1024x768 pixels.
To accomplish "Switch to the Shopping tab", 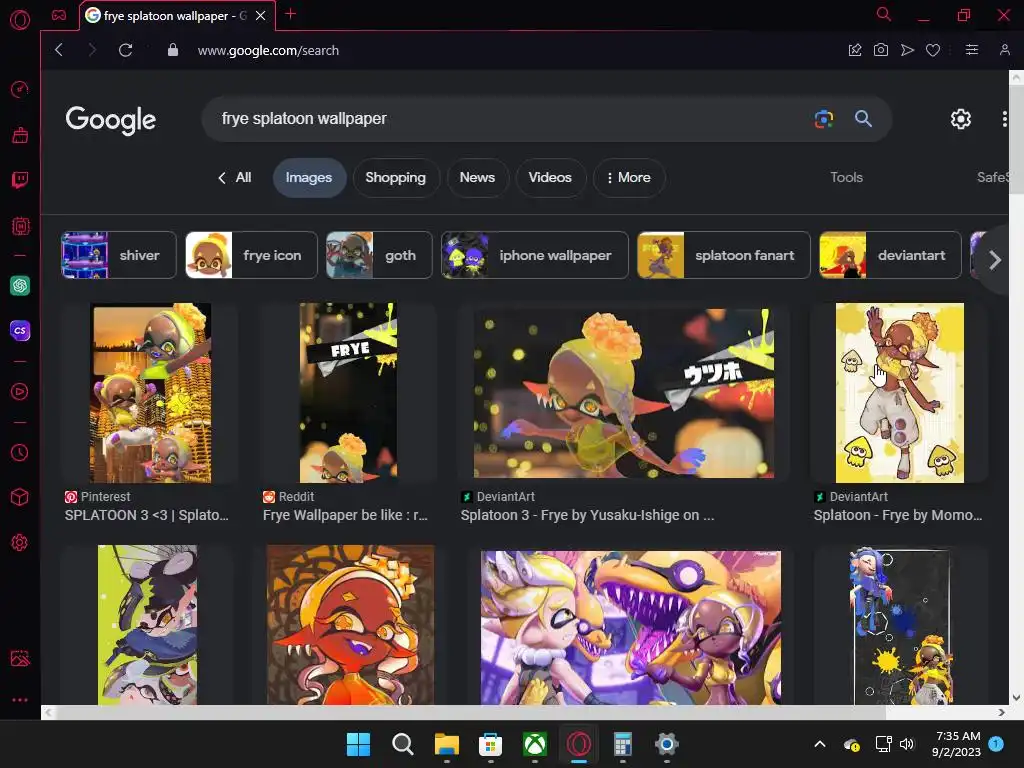I will click(x=396, y=178).
